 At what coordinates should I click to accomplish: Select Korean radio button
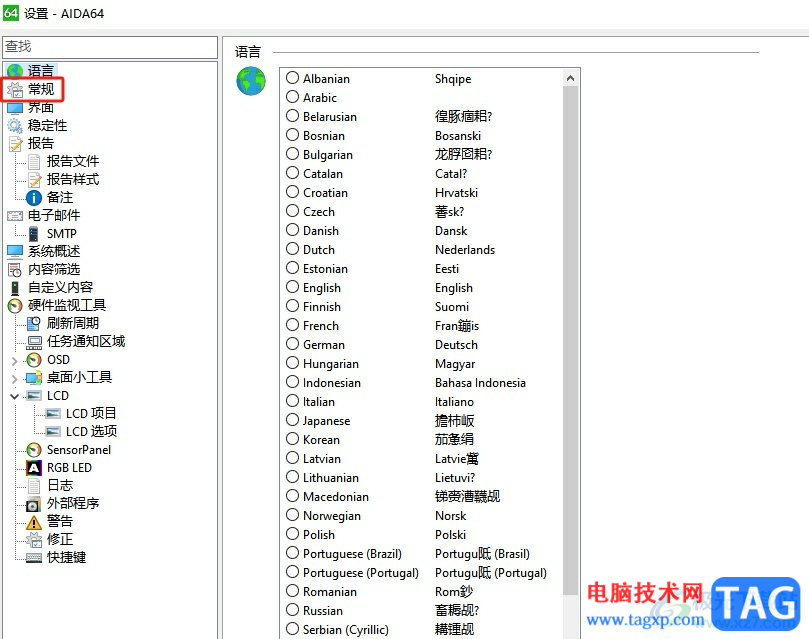tap(293, 439)
